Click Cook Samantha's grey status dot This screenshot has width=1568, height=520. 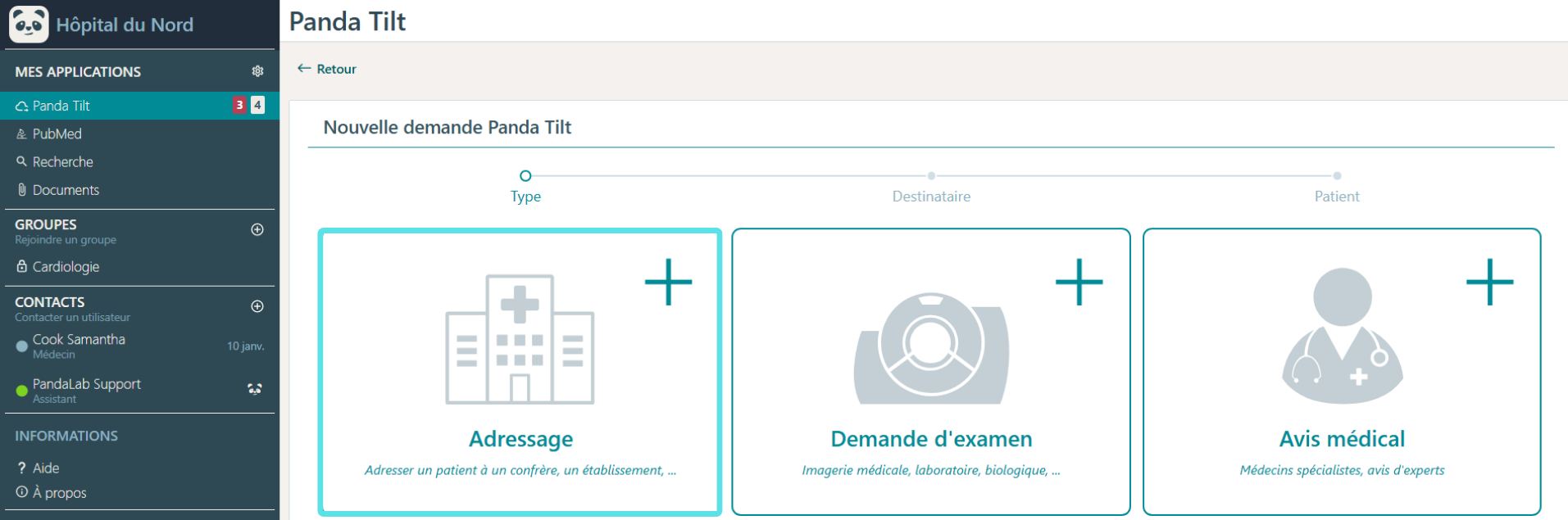tap(22, 346)
